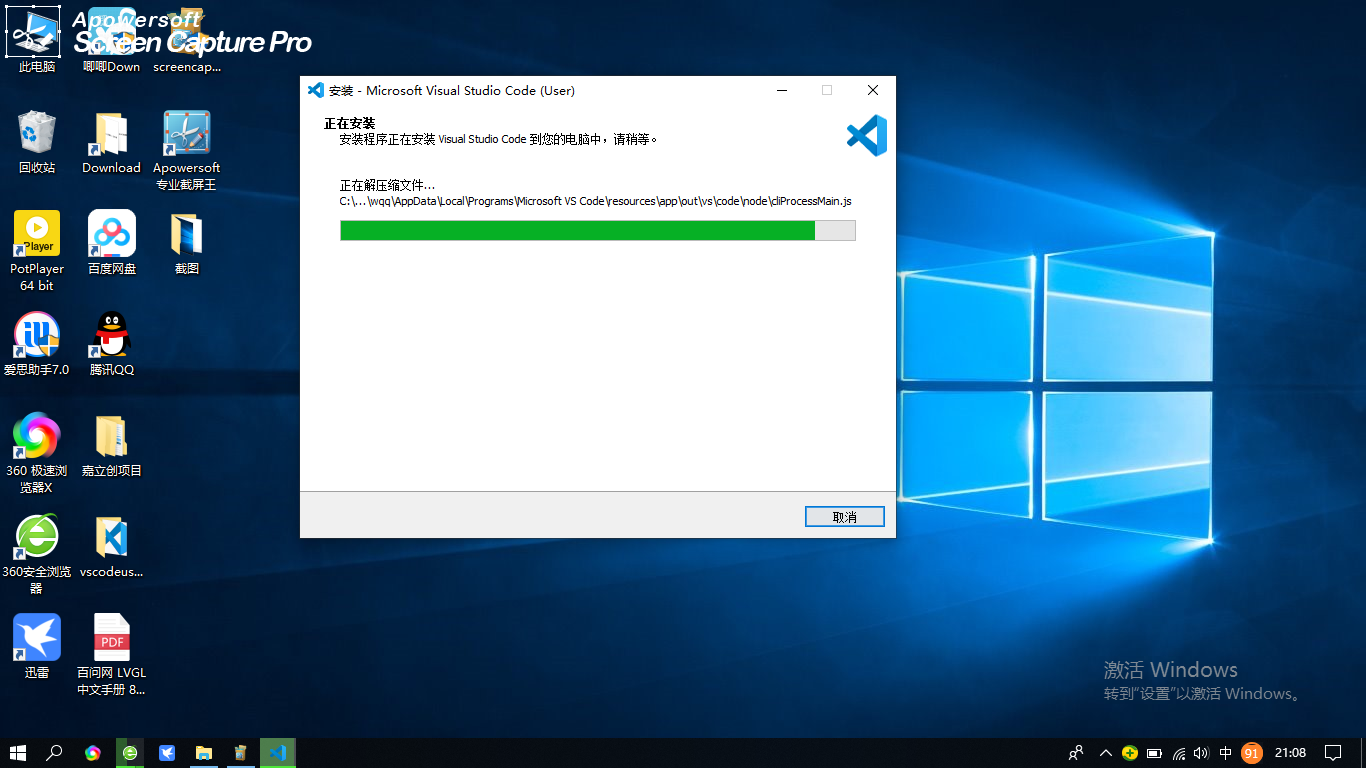
Task: Click the 取消 button in the installer
Action: click(845, 517)
